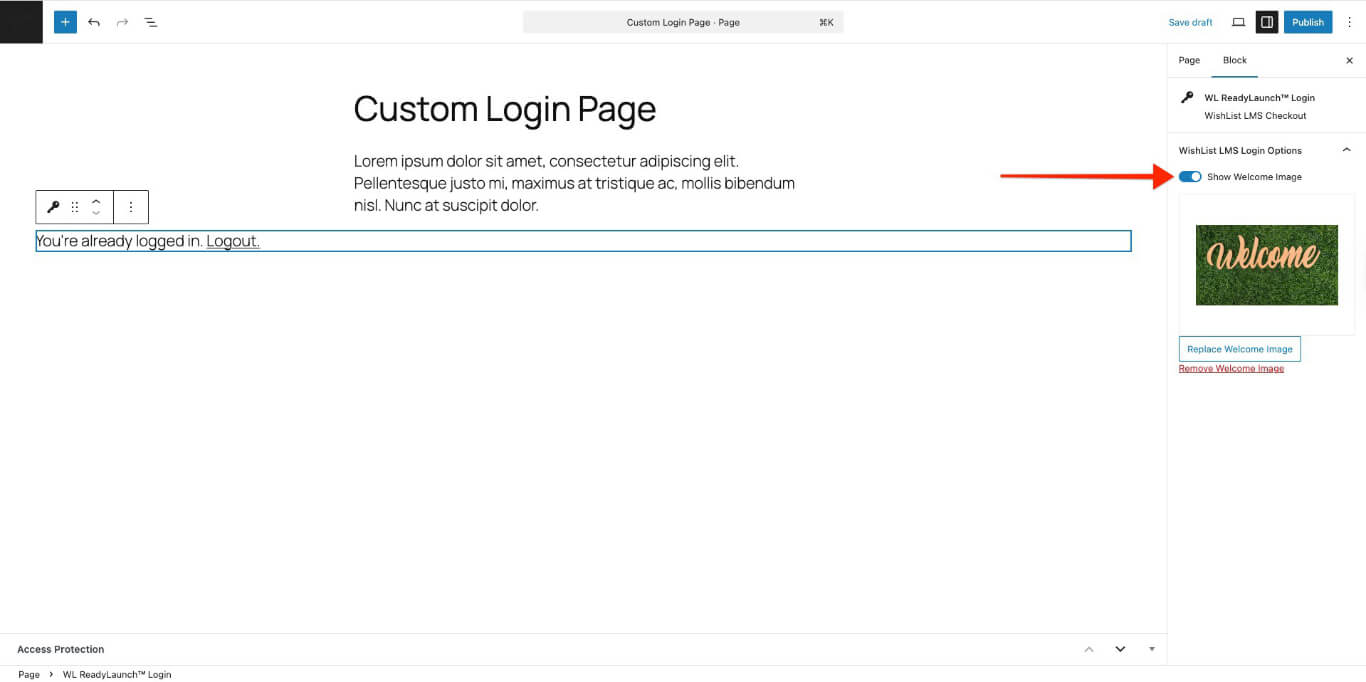Open the preview options with the monitor icon
Image resolution: width=1366 pixels, height=682 pixels.
[x=1238, y=21]
